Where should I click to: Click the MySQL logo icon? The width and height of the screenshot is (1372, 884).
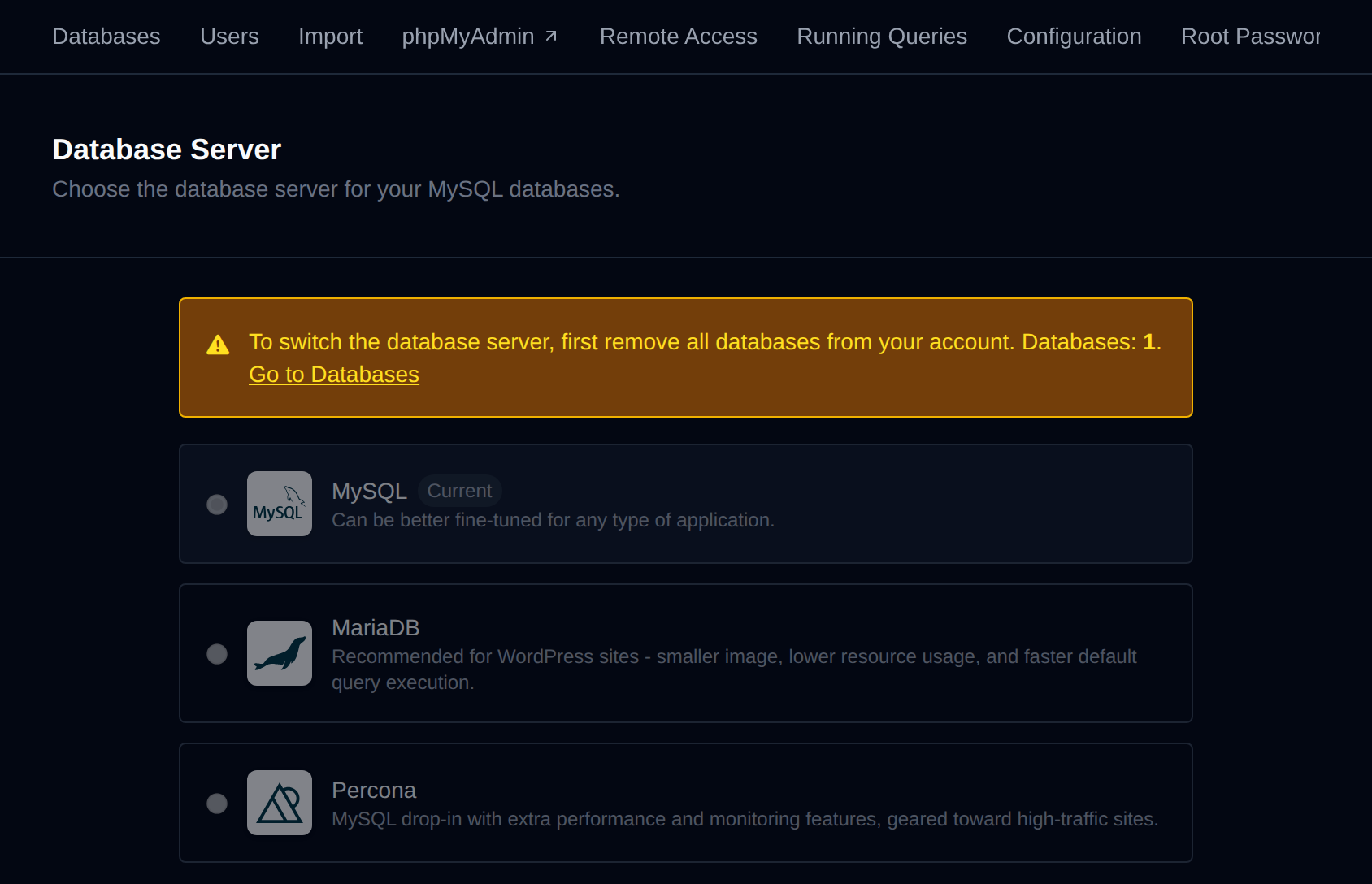click(280, 504)
